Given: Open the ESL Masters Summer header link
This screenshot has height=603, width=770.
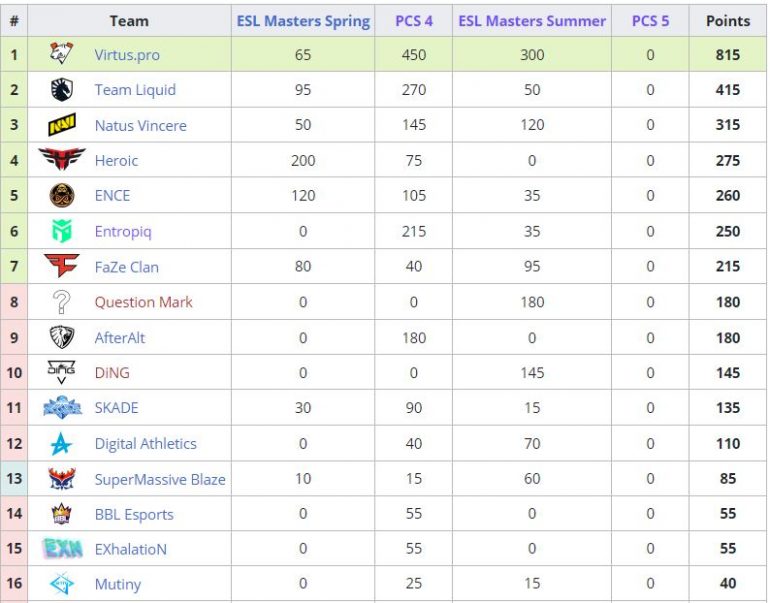Looking at the screenshot, I should pyautogui.click(x=532, y=21).
